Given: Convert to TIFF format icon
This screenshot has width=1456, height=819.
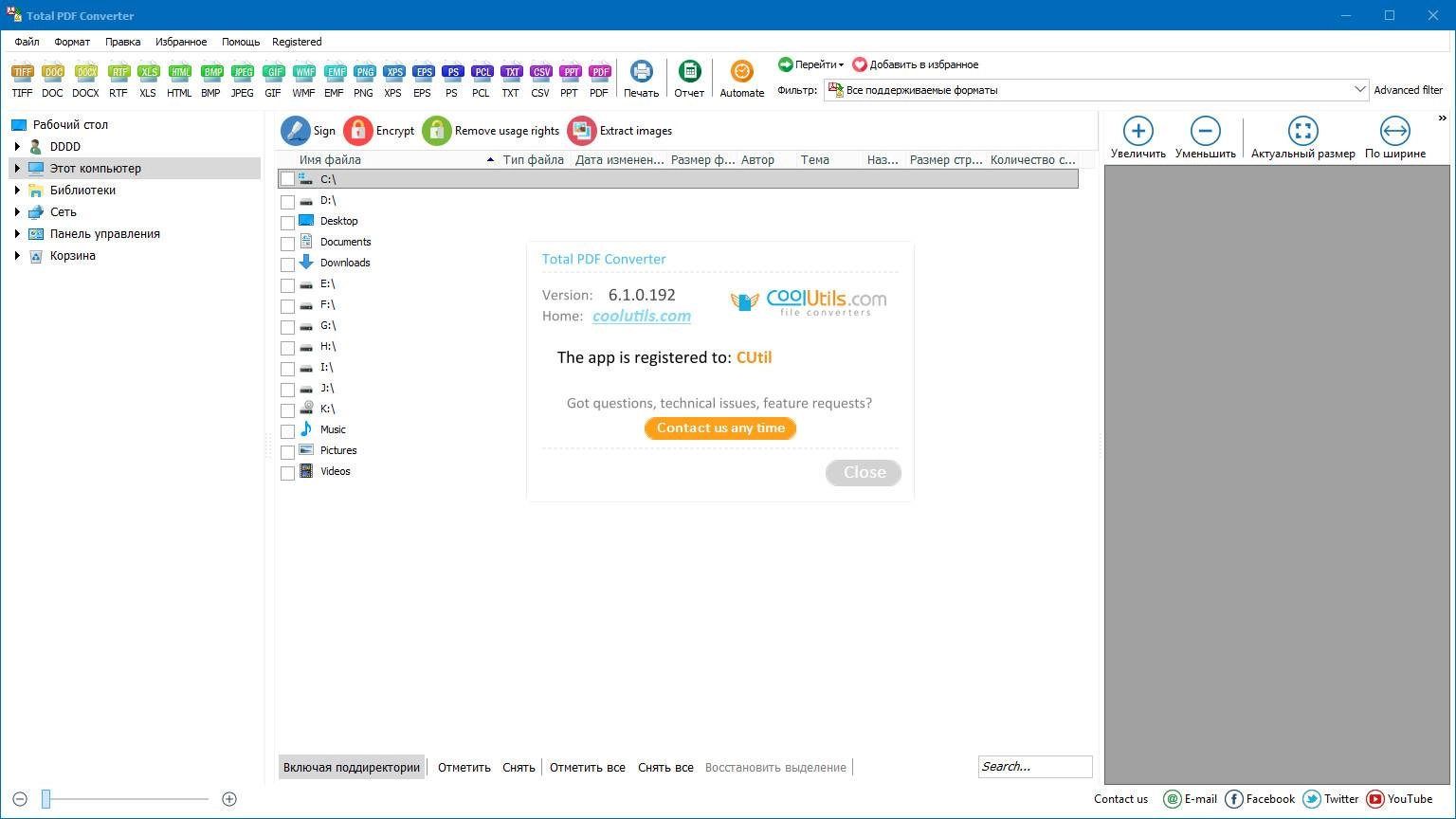Looking at the screenshot, I should click(x=22, y=80).
